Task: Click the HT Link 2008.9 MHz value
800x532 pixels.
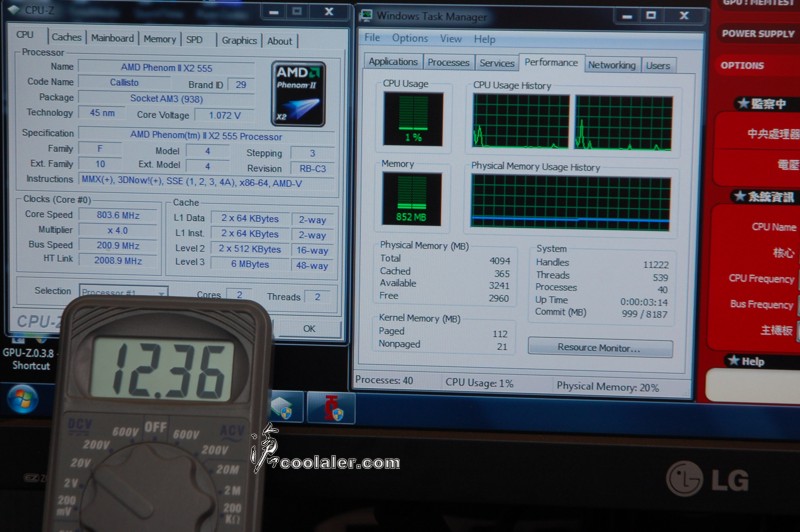Action: (118, 261)
